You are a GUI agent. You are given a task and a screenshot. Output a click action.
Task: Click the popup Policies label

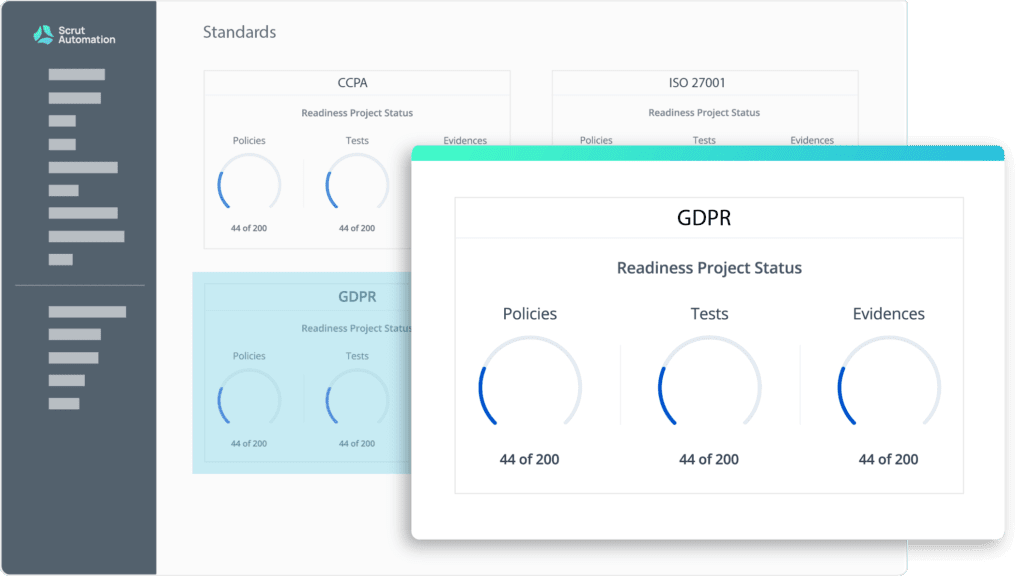click(530, 313)
